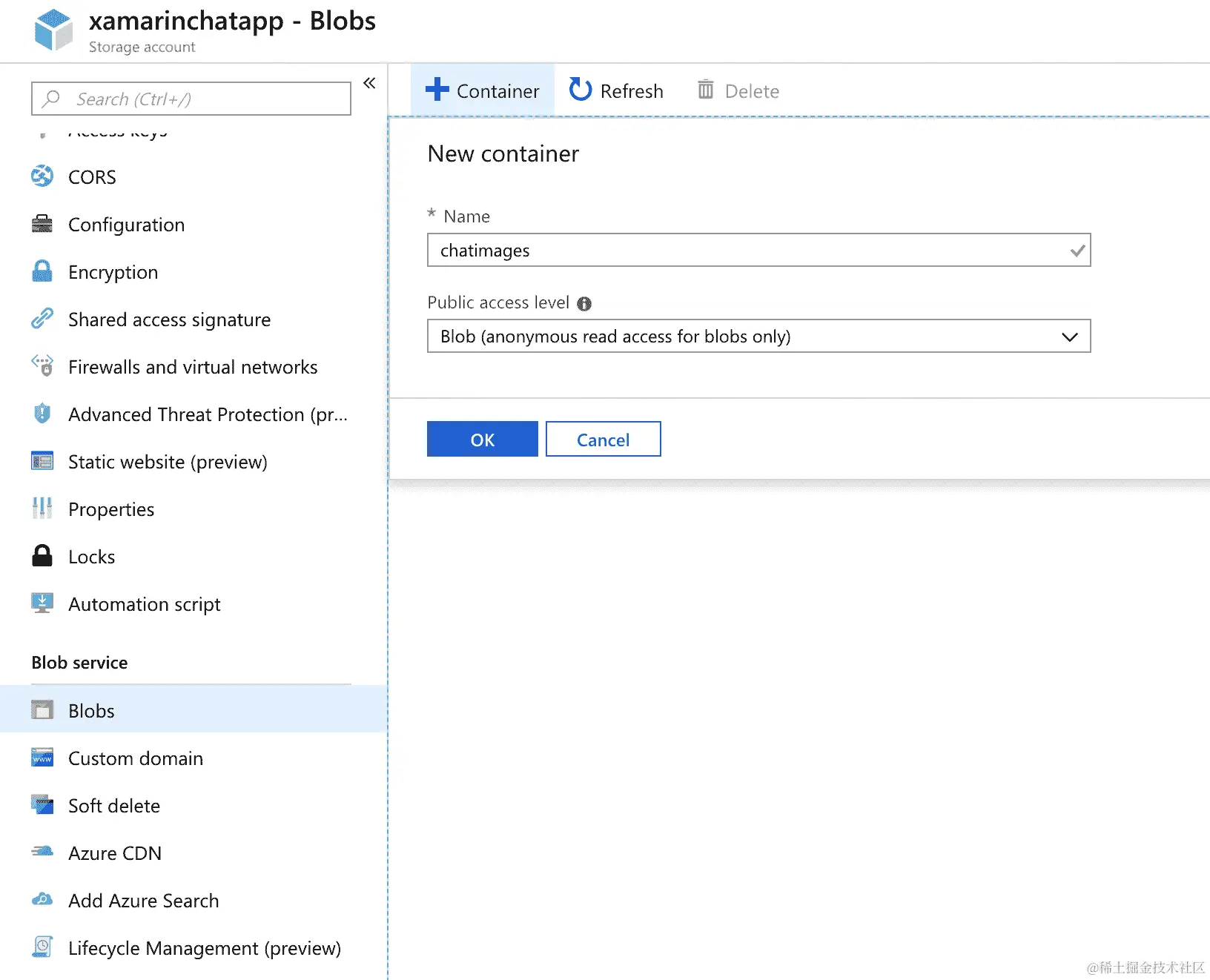Open the Encryption lock icon
The width and height of the screenshot is (1210, 980).
pos(42,271)
